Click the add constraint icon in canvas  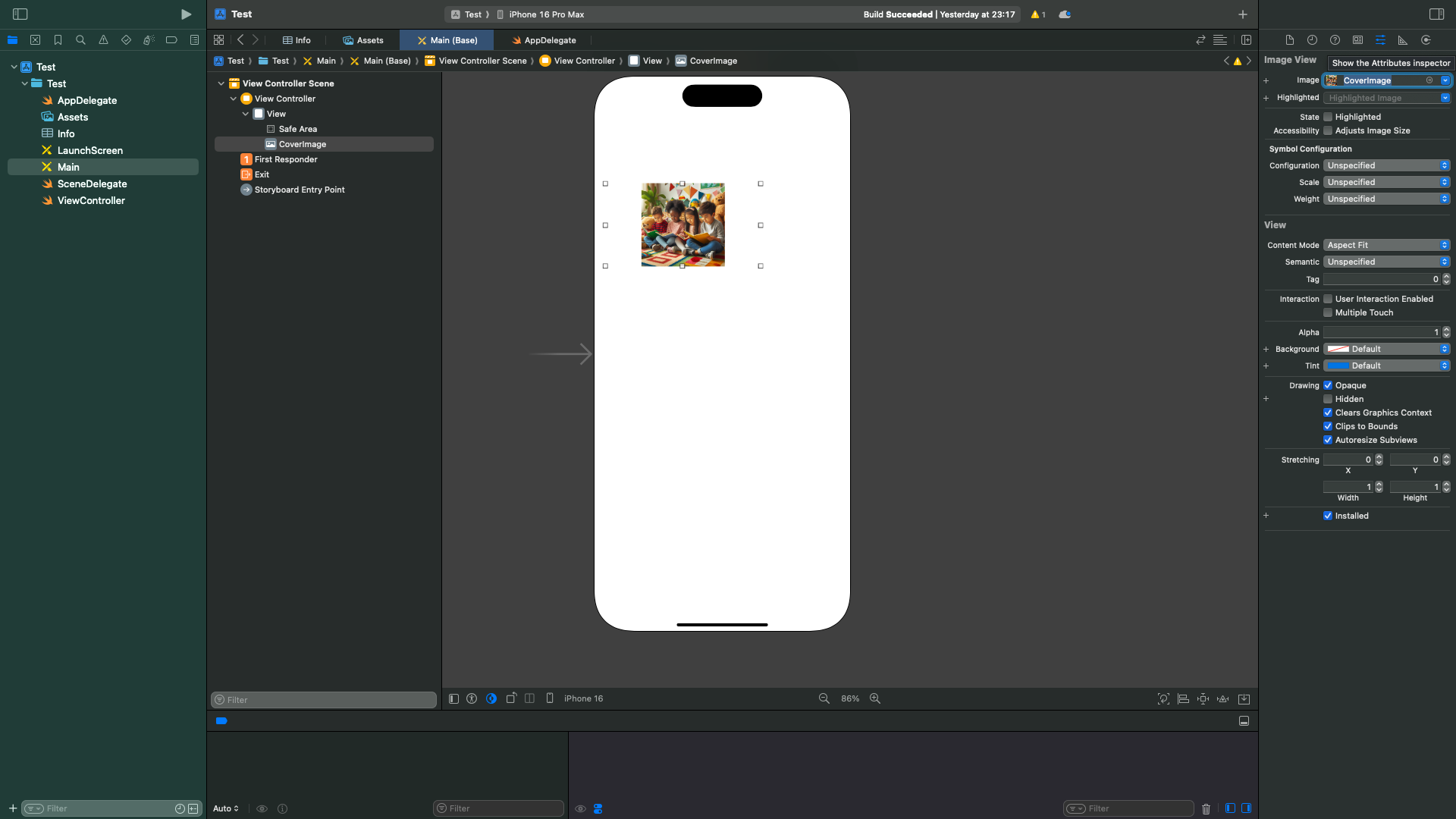(x=1204, y=698)
